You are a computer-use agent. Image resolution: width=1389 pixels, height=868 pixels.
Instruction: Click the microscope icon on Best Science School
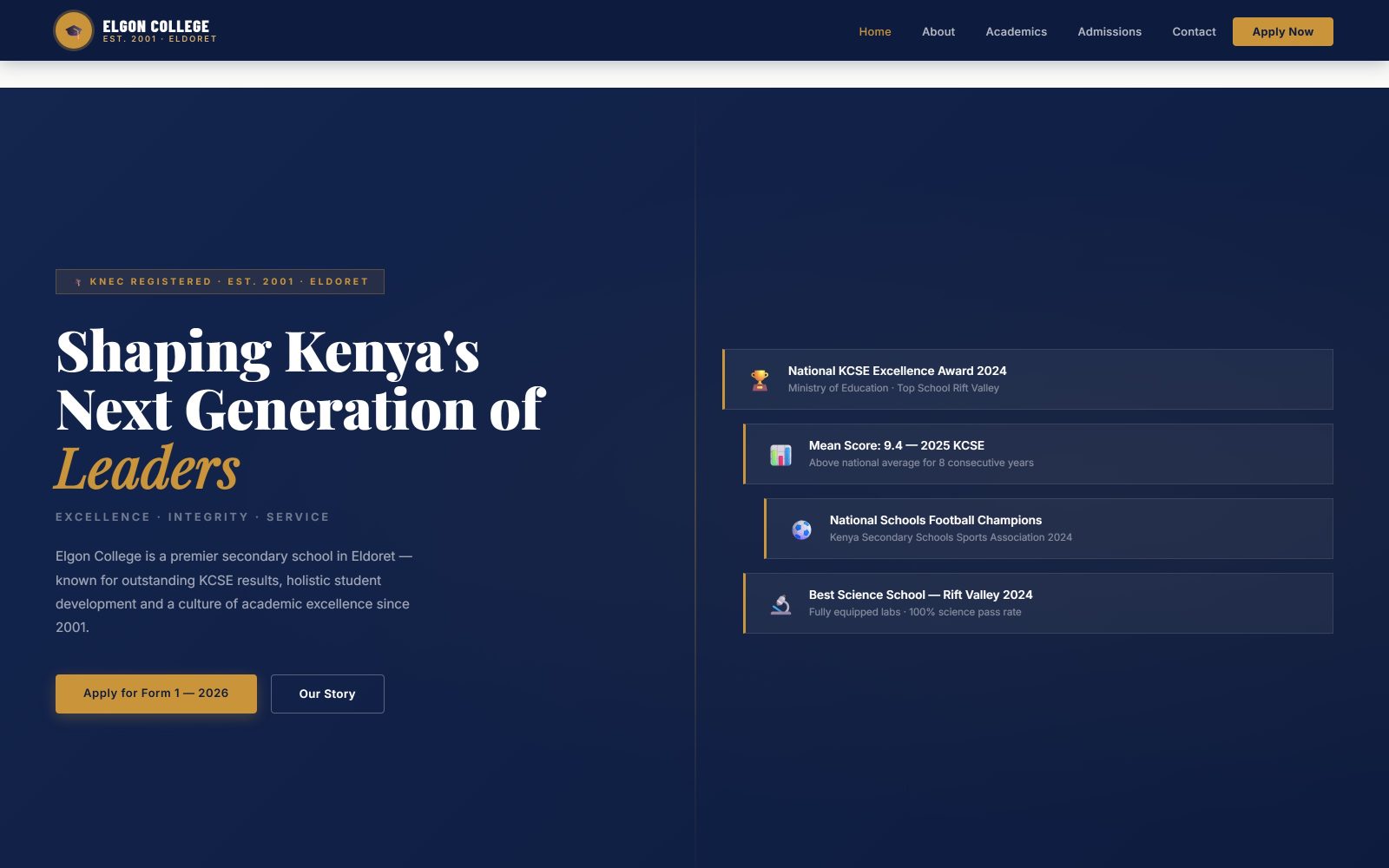click(x=780, y=604)
